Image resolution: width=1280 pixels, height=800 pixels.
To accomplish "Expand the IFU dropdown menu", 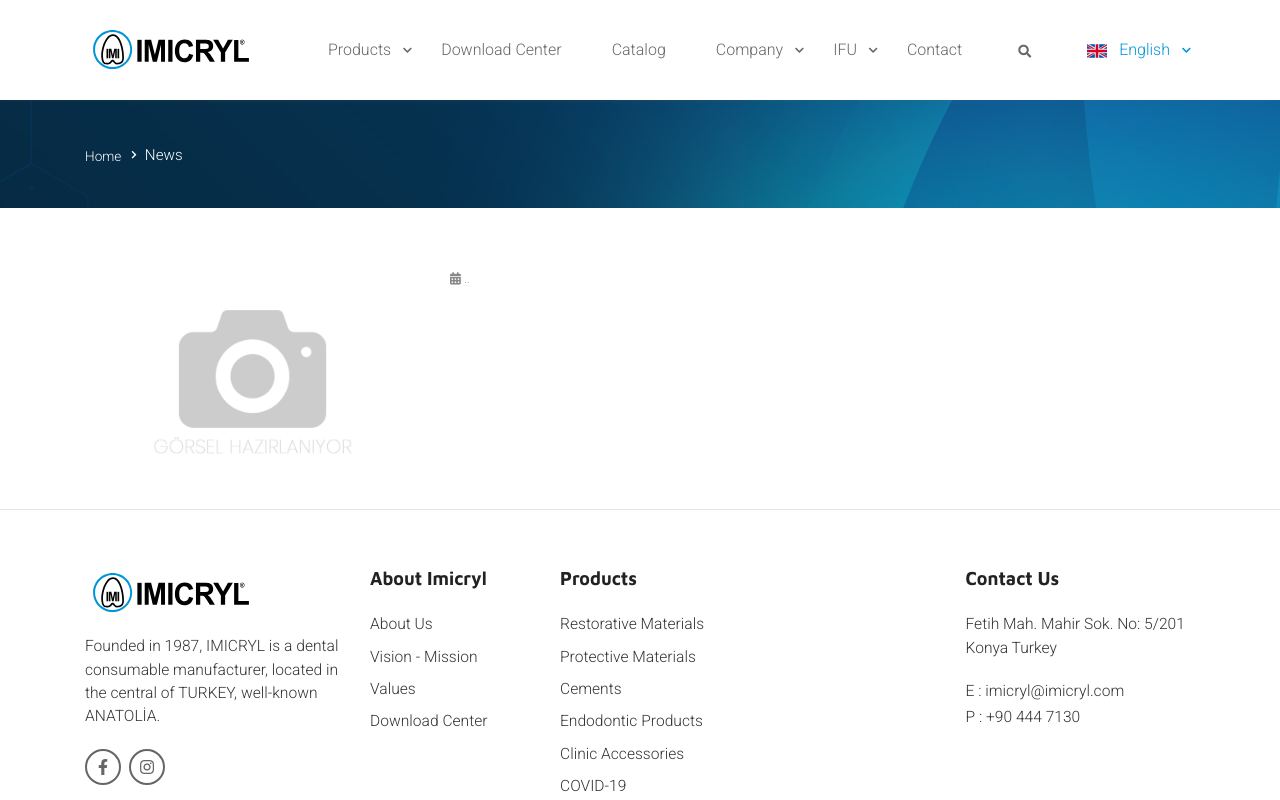I will 855,50.
